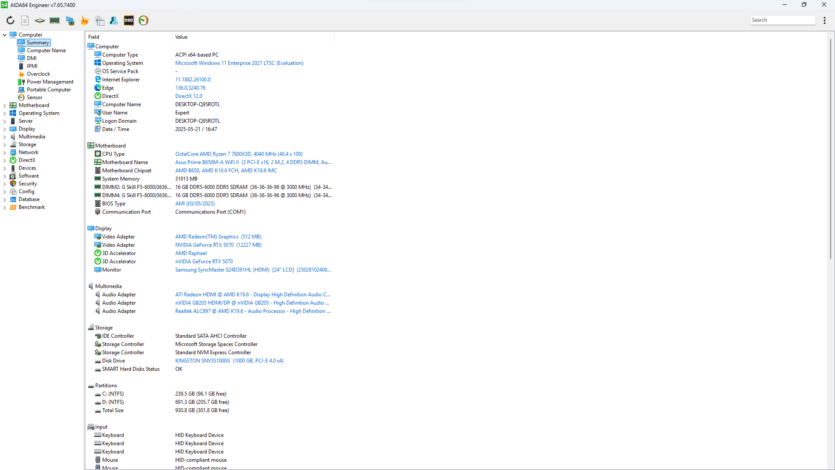Select the Date / Time row
The height and width of the screenshot is (470, 835).
point(210,129)
